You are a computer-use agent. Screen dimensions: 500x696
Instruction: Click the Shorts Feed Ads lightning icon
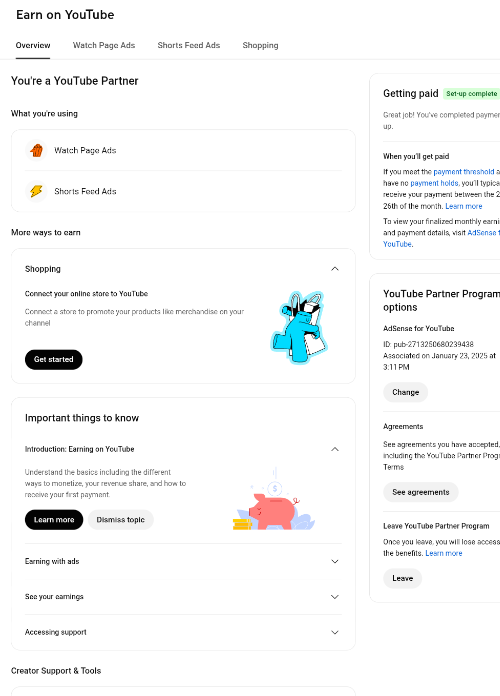36,191
